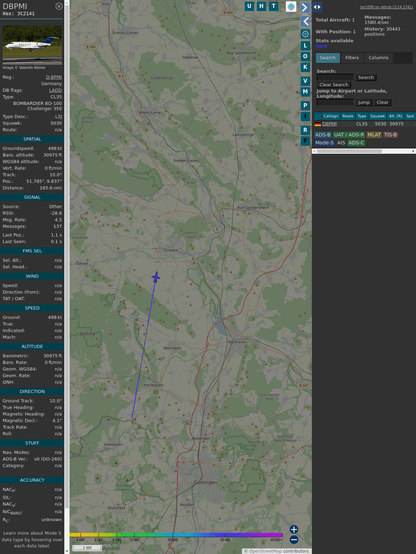
Task: Toggle the K map button
Action: [305, 67]
